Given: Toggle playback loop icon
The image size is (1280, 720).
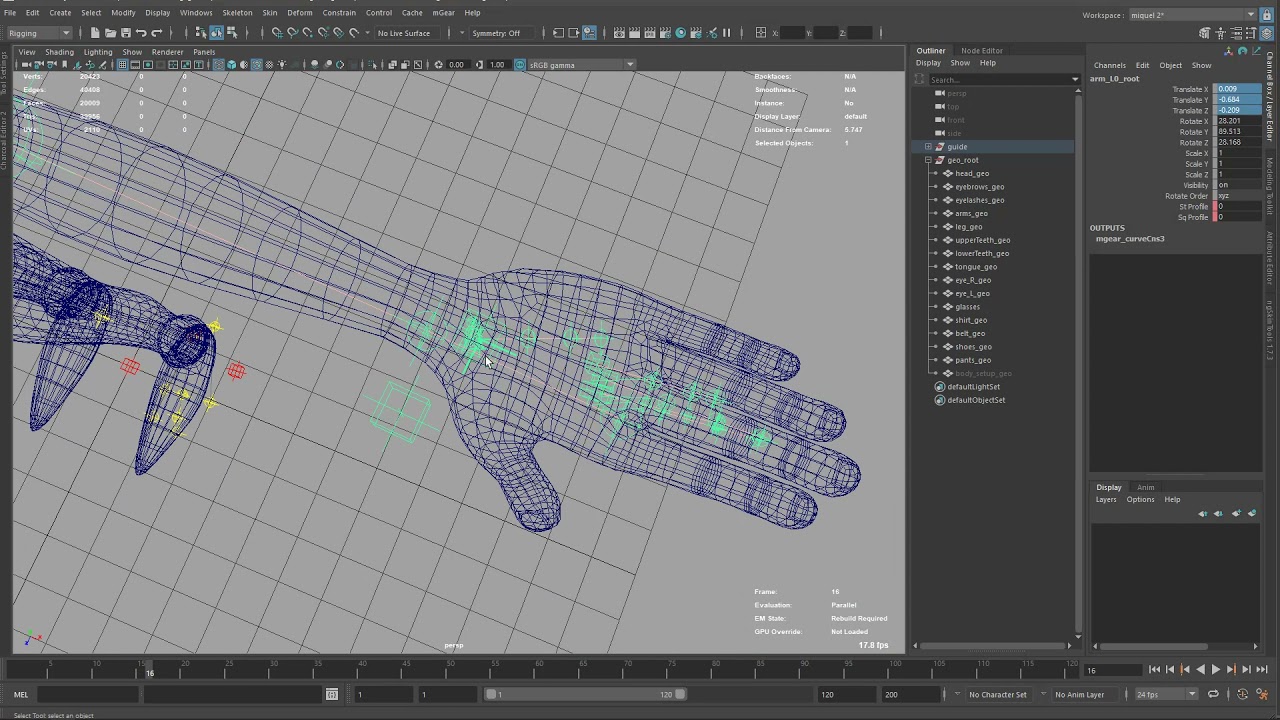Looking at the screenshot, I should point(1213,695).
